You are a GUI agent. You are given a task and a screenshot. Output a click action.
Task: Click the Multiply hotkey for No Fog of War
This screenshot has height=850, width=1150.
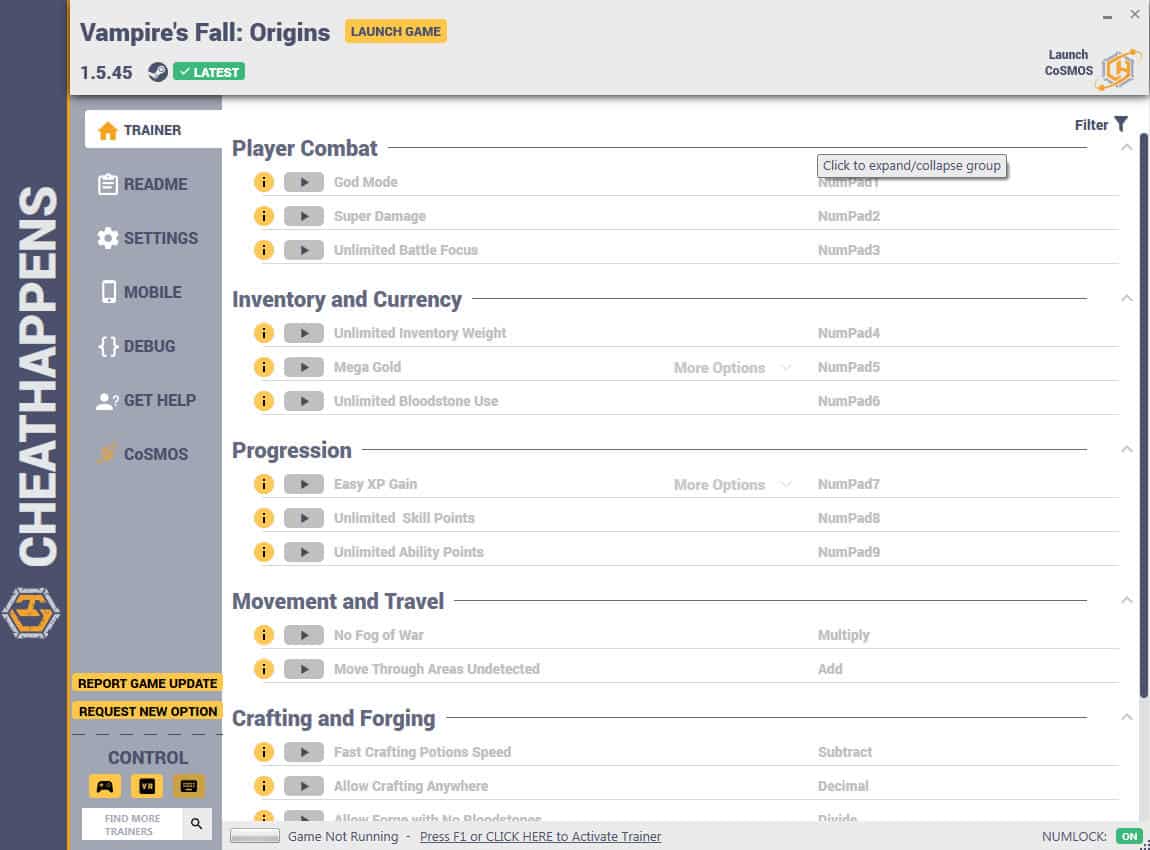843,635
